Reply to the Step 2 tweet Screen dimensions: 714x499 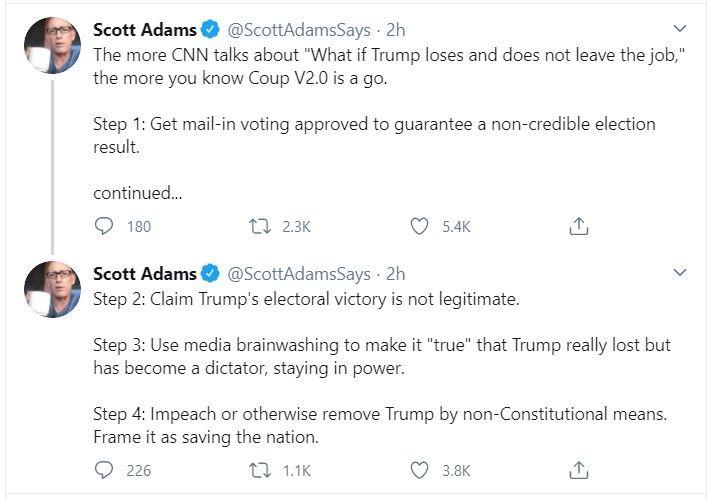pos(104,470)
